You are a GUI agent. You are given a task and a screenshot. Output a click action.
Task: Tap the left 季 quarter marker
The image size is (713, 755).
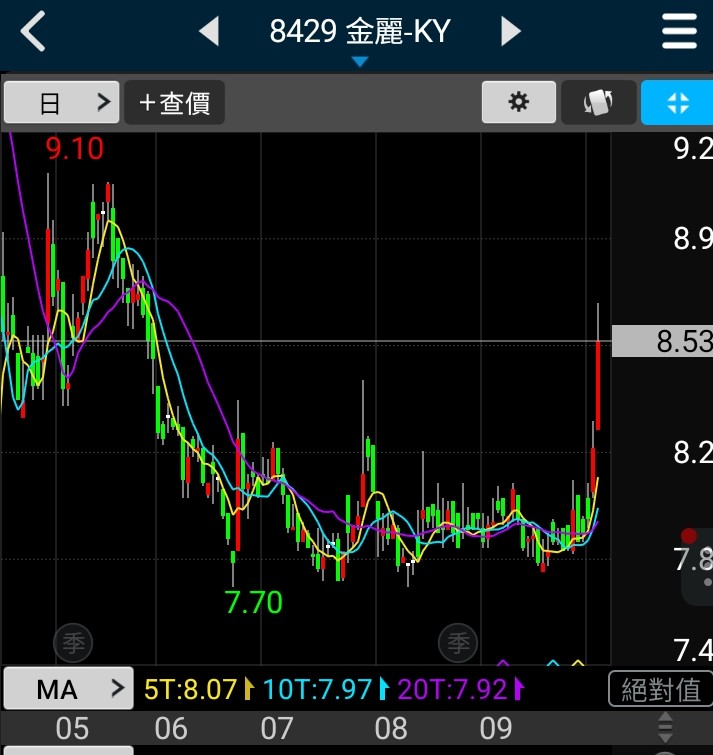click(73, 643)
